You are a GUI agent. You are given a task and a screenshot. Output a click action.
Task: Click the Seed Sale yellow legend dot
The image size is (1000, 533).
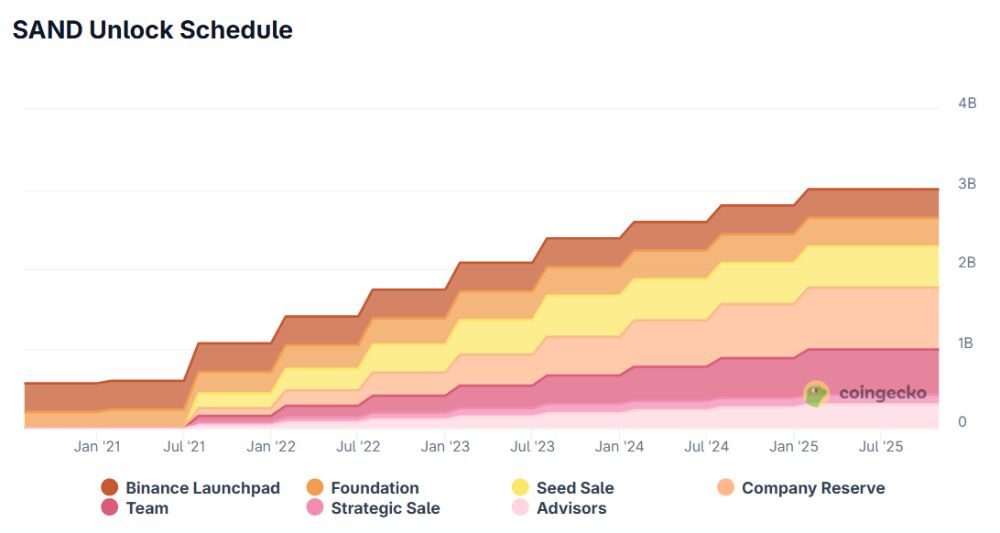(x=520, y=488)
